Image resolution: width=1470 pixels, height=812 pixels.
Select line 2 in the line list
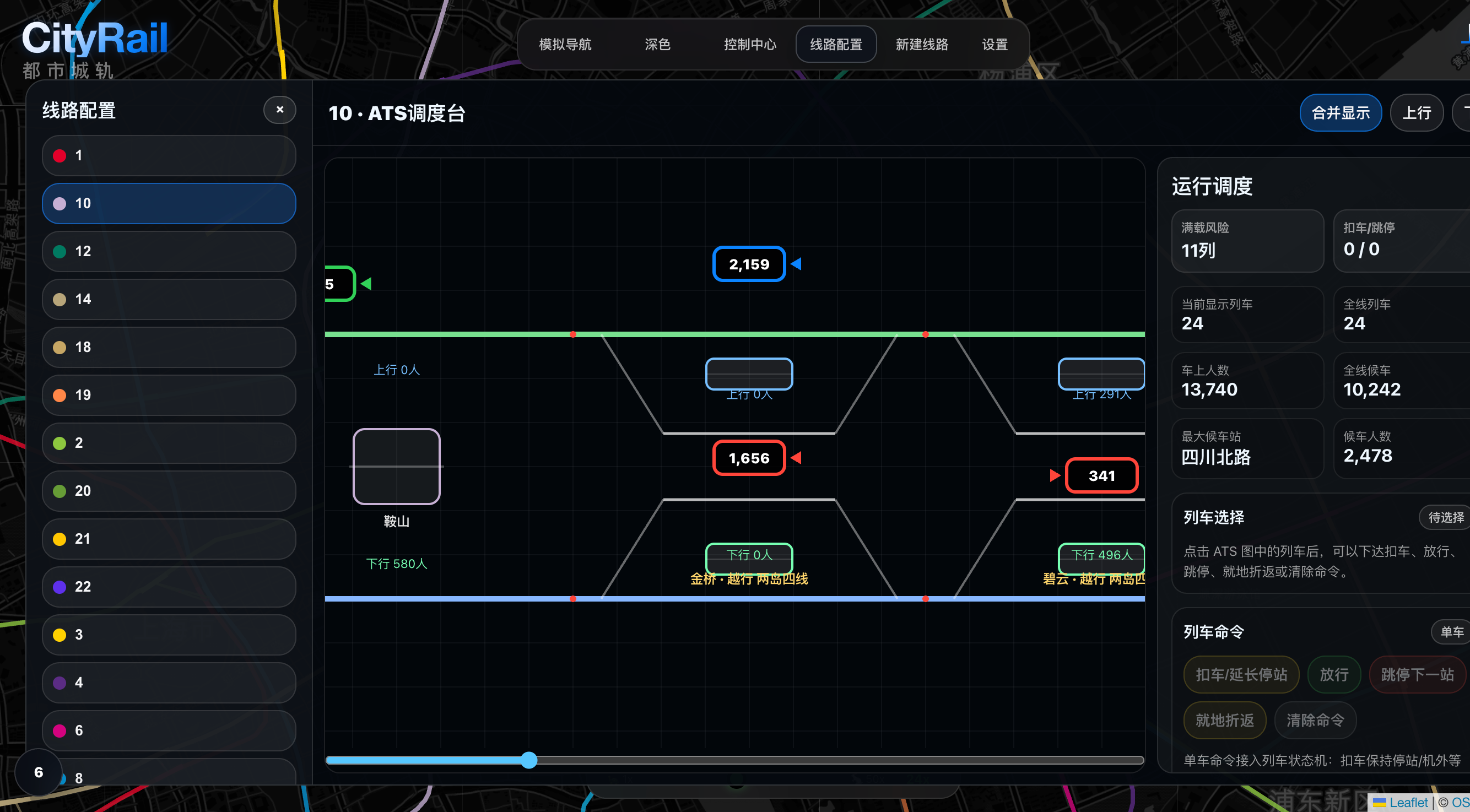[x=169, y=443]
